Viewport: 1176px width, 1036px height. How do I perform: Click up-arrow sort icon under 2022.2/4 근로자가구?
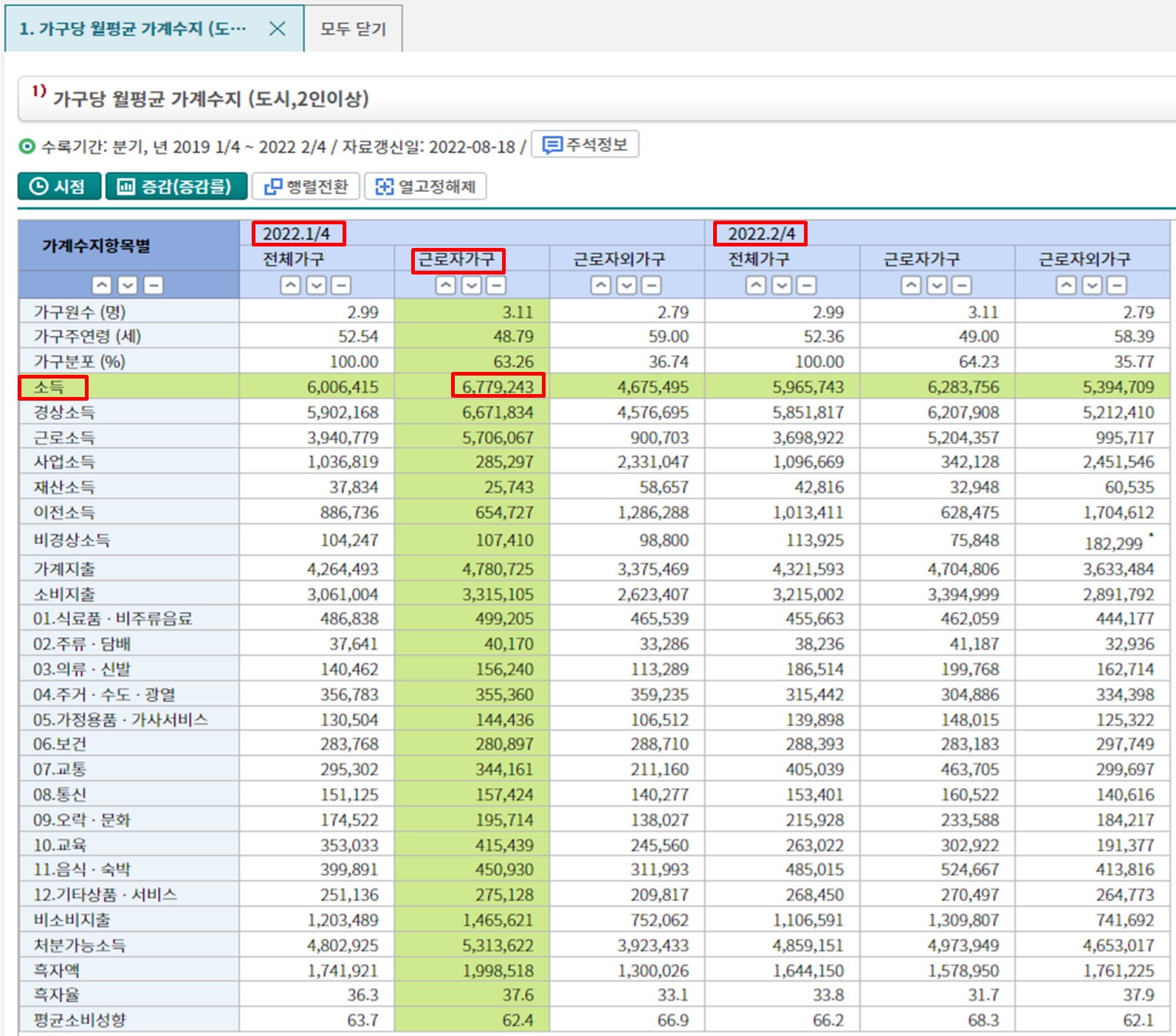(912, 285)
